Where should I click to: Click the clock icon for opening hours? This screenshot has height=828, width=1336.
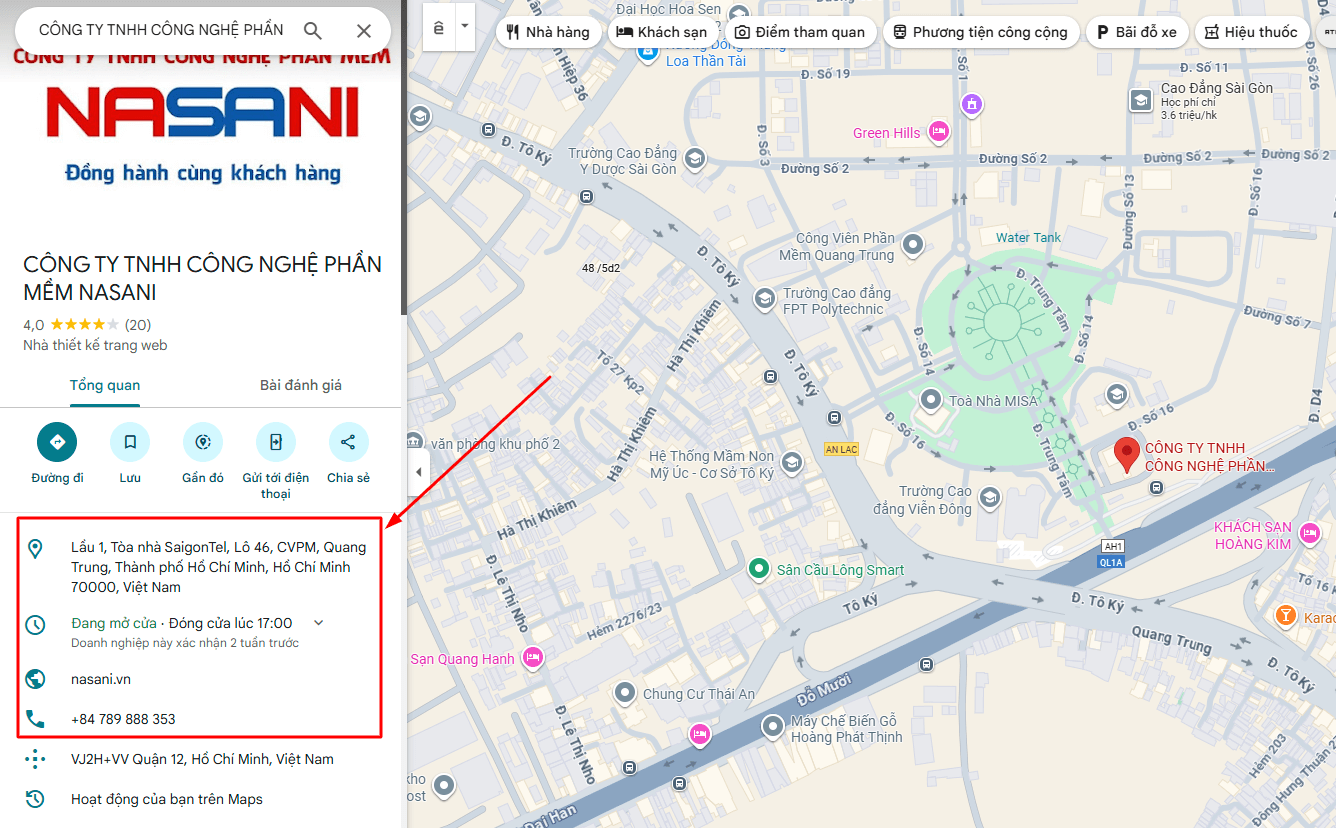coord(35,625)
